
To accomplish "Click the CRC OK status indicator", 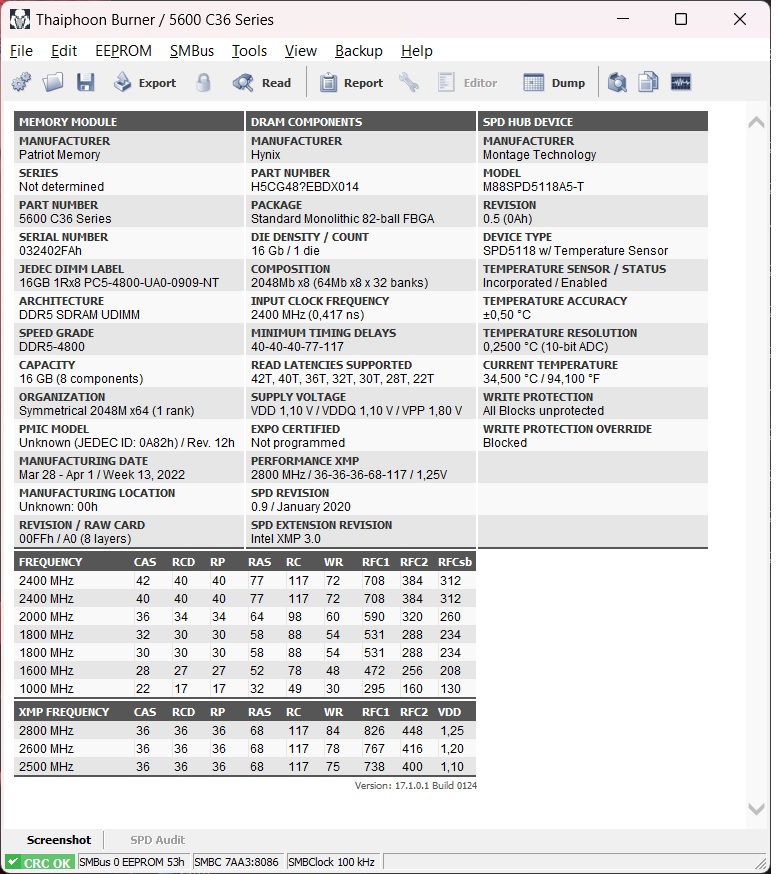I will 40,862.
